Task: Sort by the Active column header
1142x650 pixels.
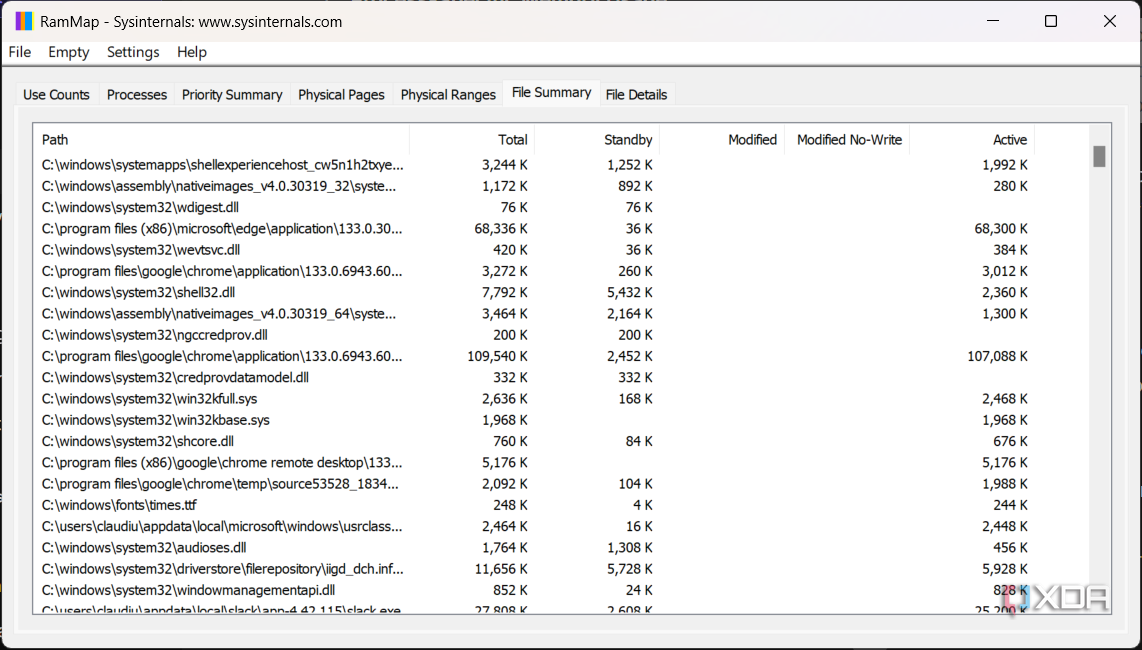Action: pyautogui.click(x=972, y=139)
